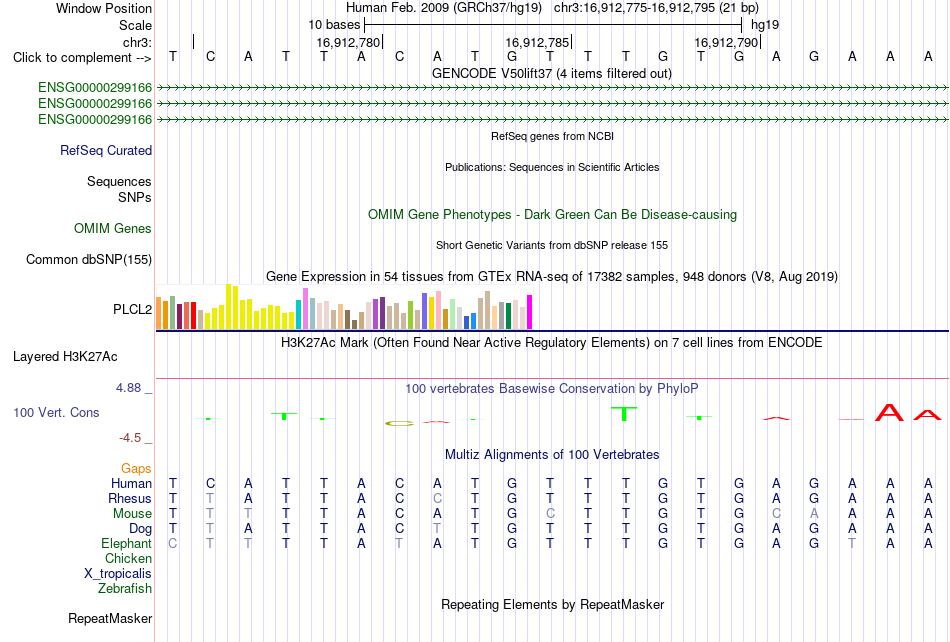
Task: Open the RefSeq Curated track label
Action: (x=105, y=150)
